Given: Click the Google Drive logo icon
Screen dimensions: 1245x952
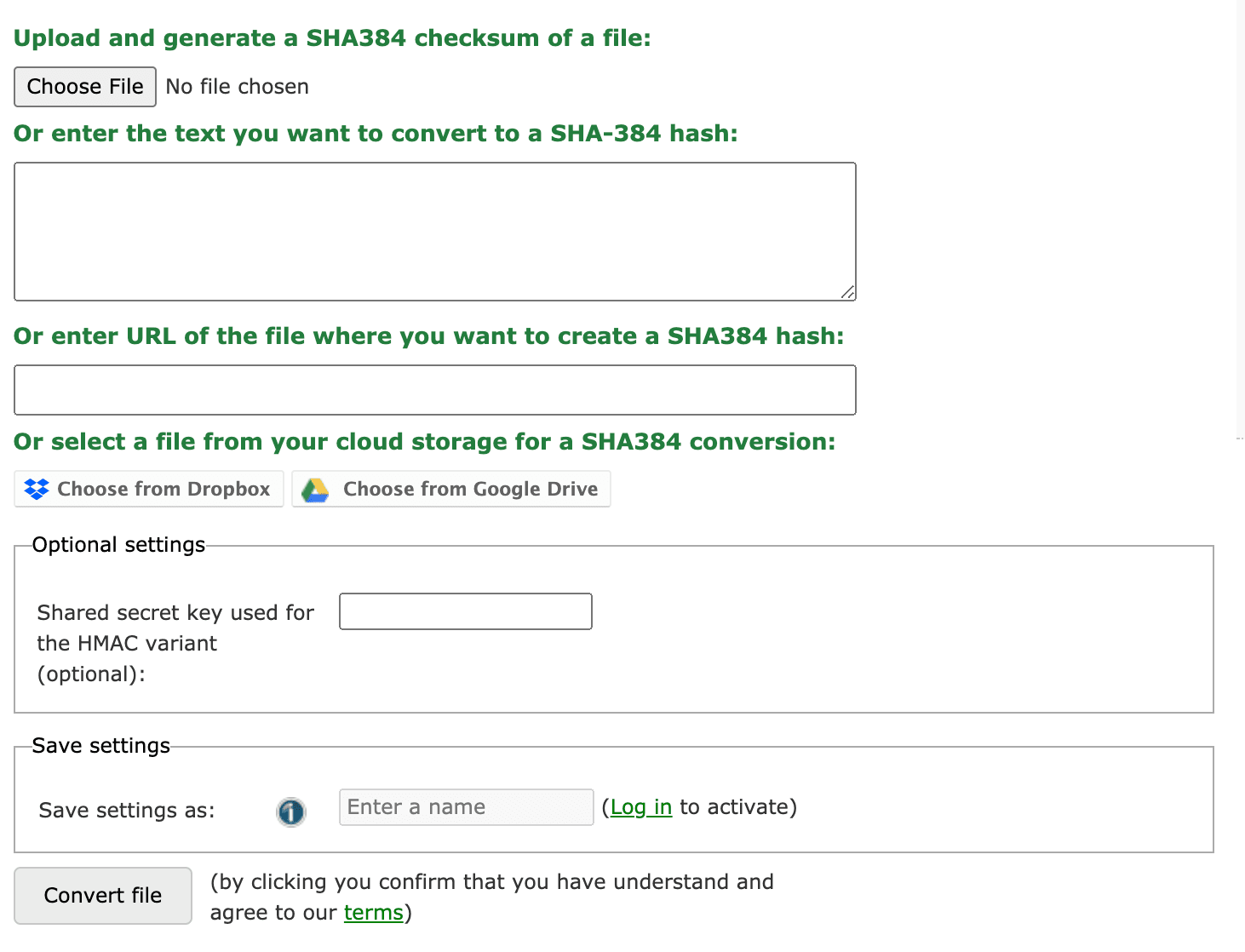Looking at the screenshot, I should tap(315, 490).
